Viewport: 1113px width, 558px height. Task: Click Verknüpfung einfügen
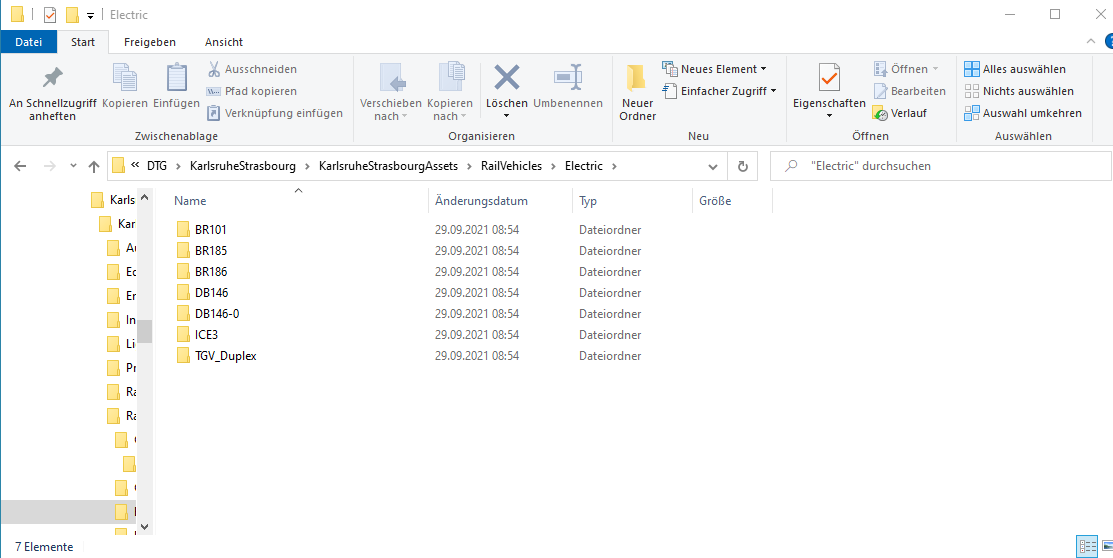pos(275,113)
